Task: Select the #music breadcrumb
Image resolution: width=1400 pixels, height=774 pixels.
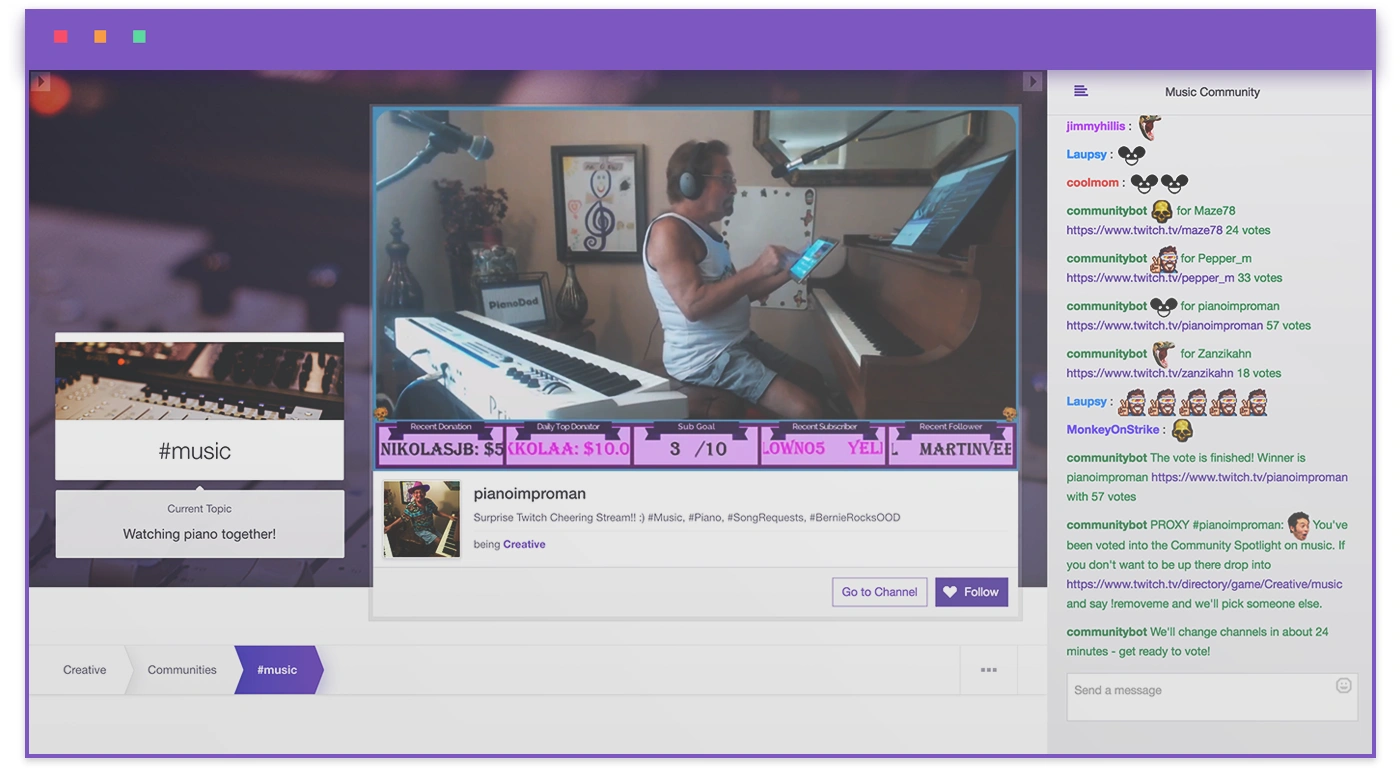Action: [x=277, y=670]
